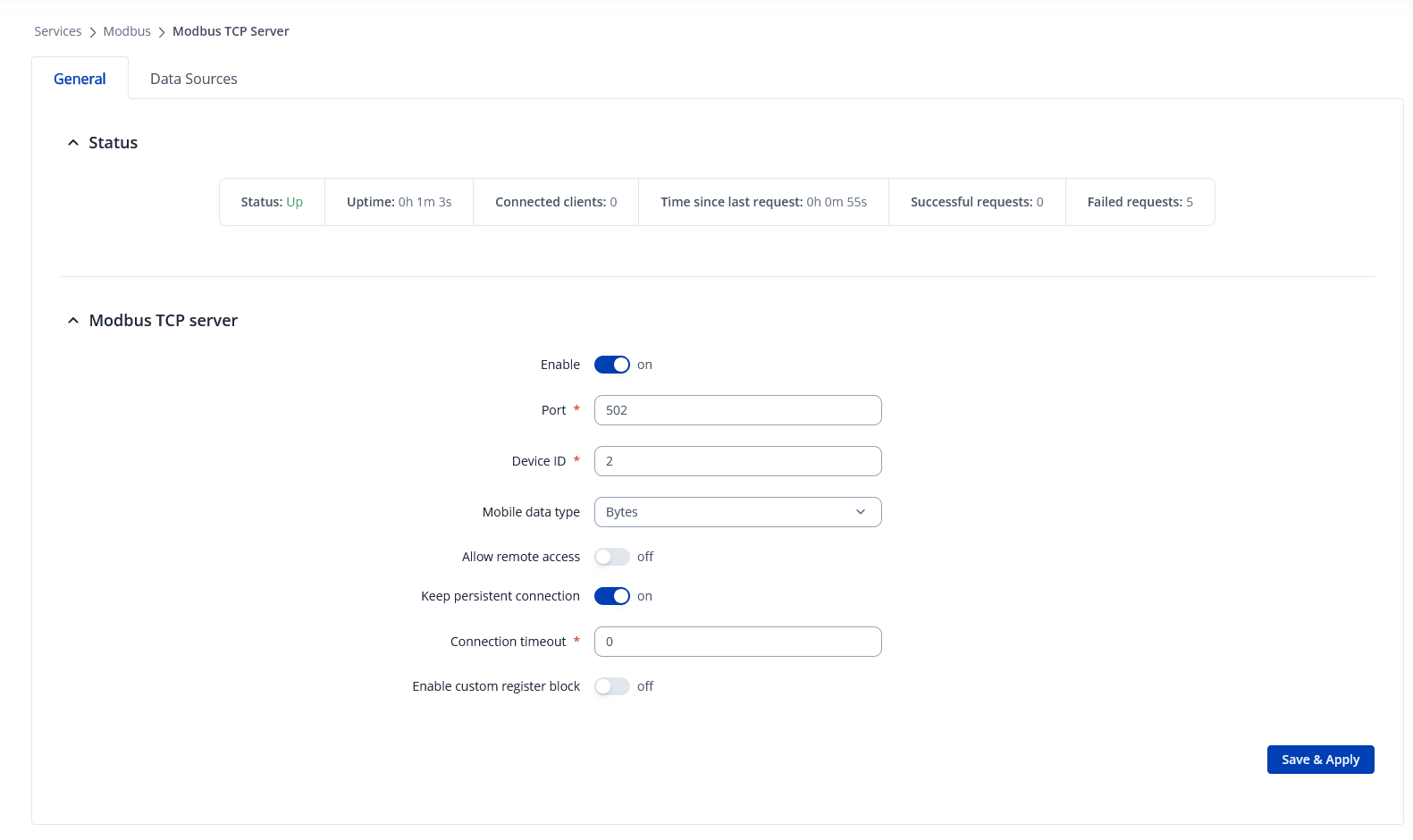Switch to the Data Sources tab
Image resolution: width=1413 pixels, height=840 pixels.
click(193, 79)
